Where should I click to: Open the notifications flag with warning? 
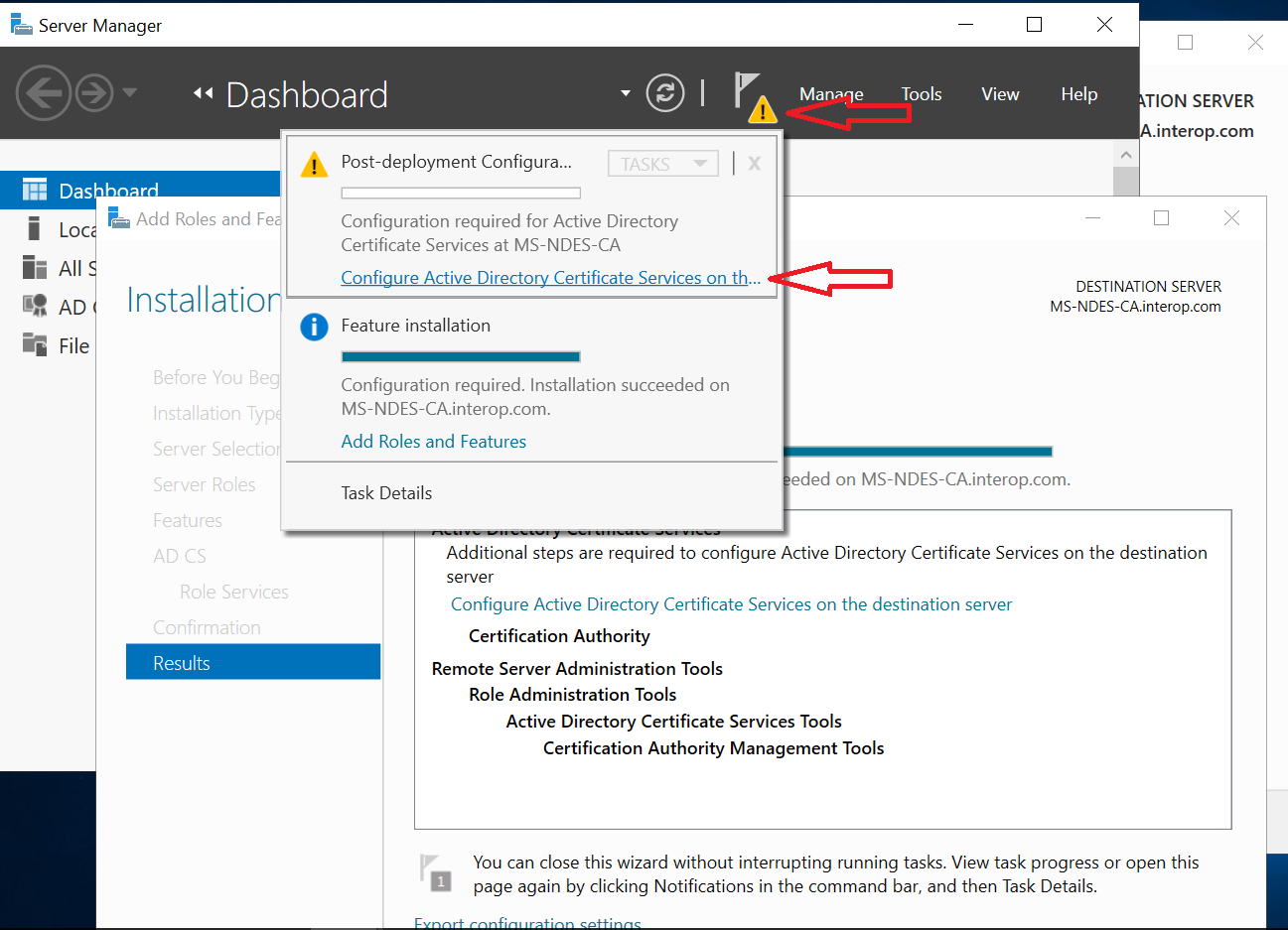[754, 96]
